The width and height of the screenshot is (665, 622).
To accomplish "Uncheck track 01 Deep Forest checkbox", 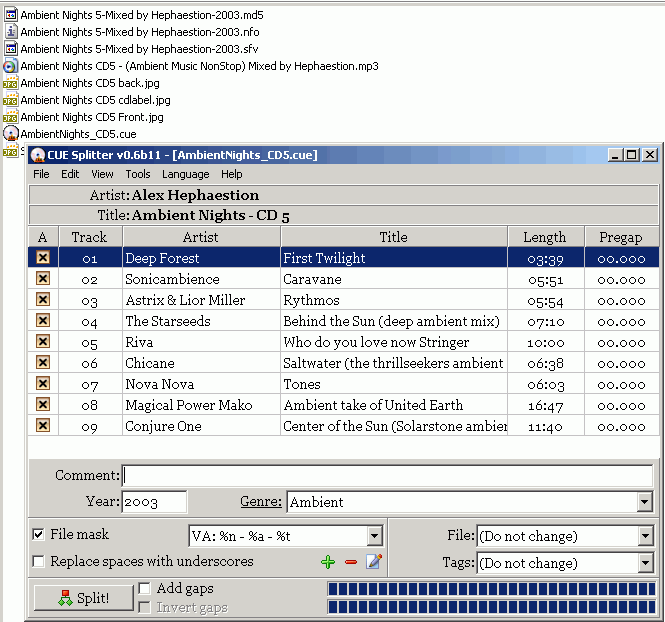I will [43, 257].
